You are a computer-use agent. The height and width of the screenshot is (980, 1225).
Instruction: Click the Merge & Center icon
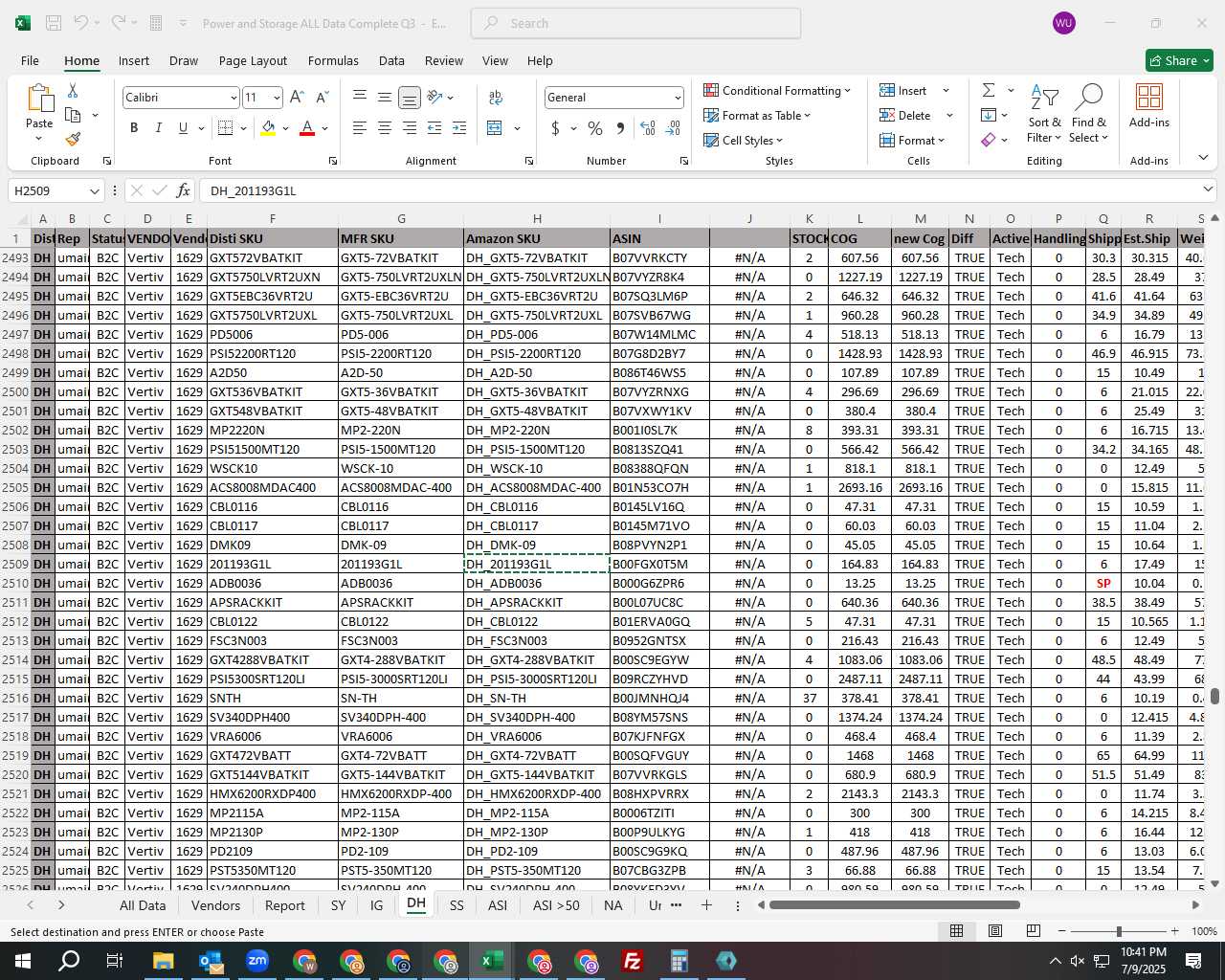tap(495, 128)
